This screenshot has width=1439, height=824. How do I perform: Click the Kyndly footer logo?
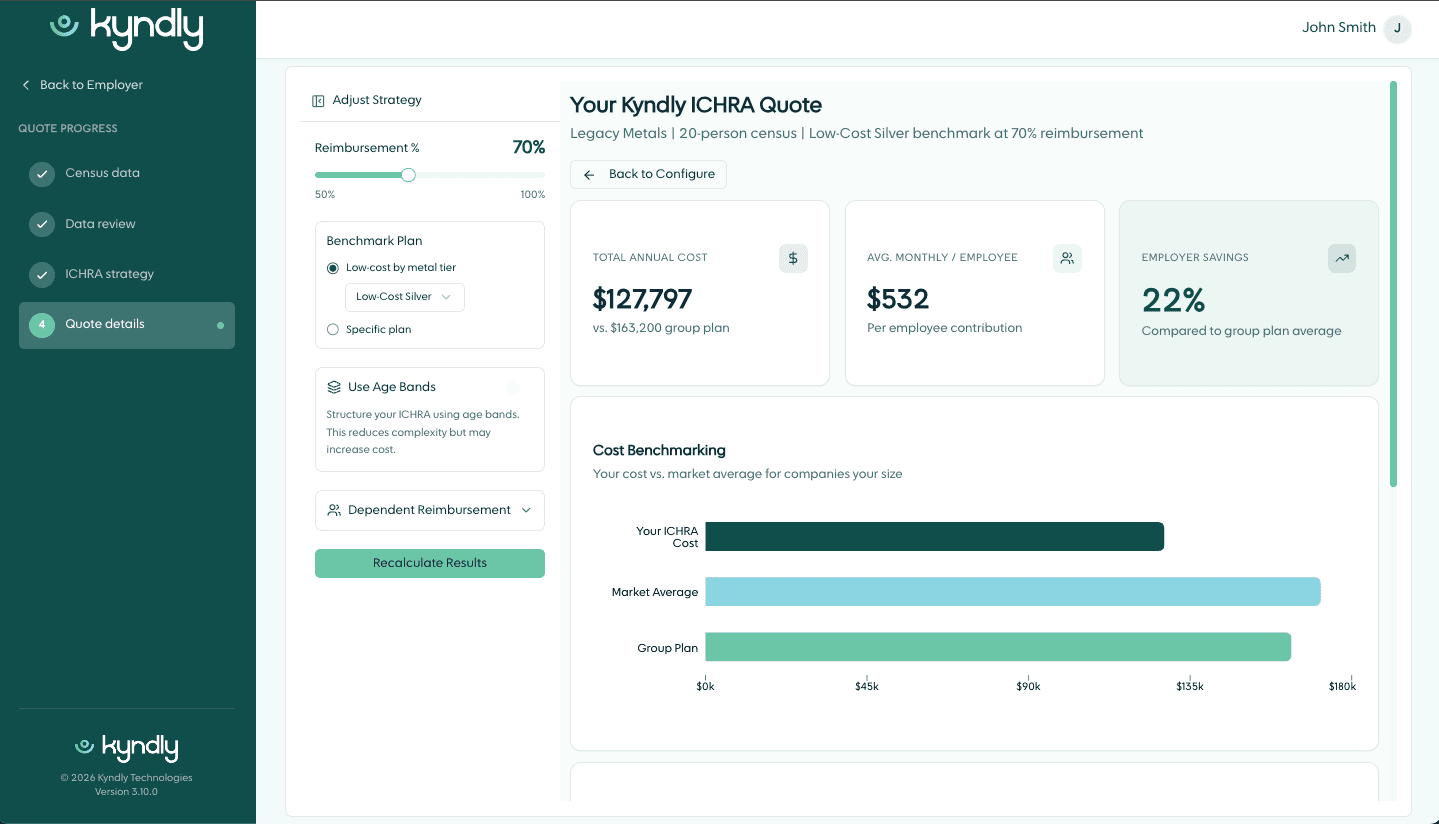[127, 748]
